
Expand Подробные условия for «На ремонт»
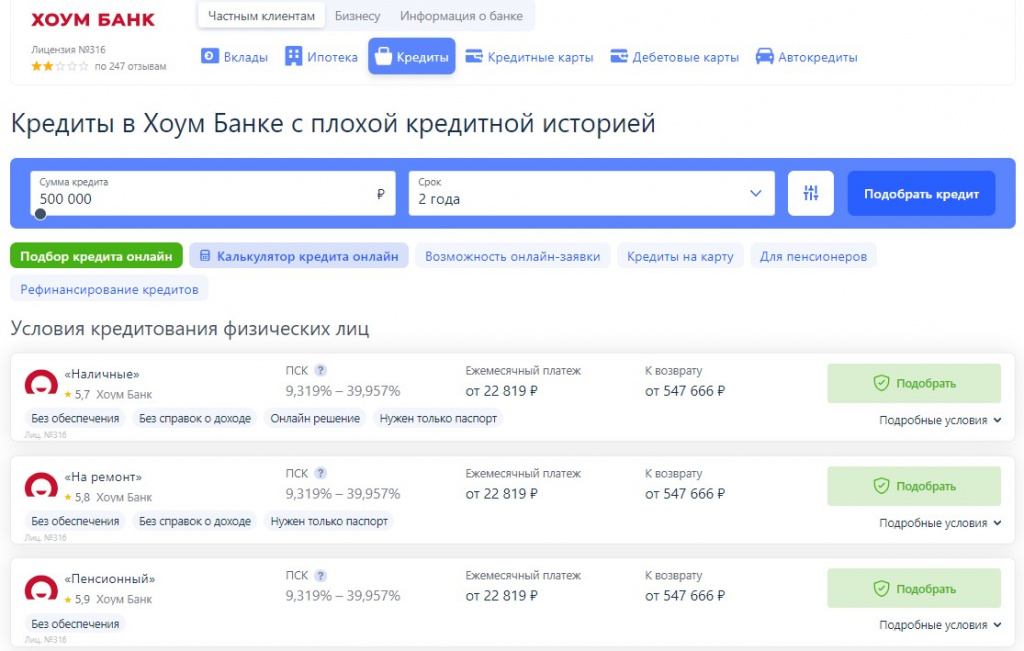pyautogui.click(x=940, y=523)
